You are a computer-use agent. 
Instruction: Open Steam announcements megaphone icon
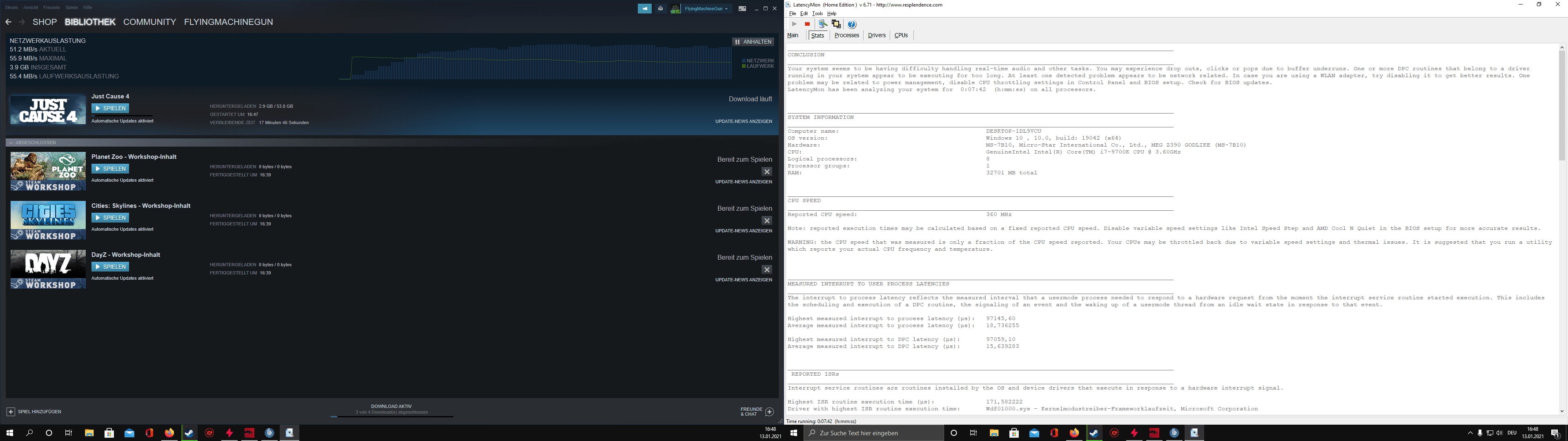click(x=645, y=9)
